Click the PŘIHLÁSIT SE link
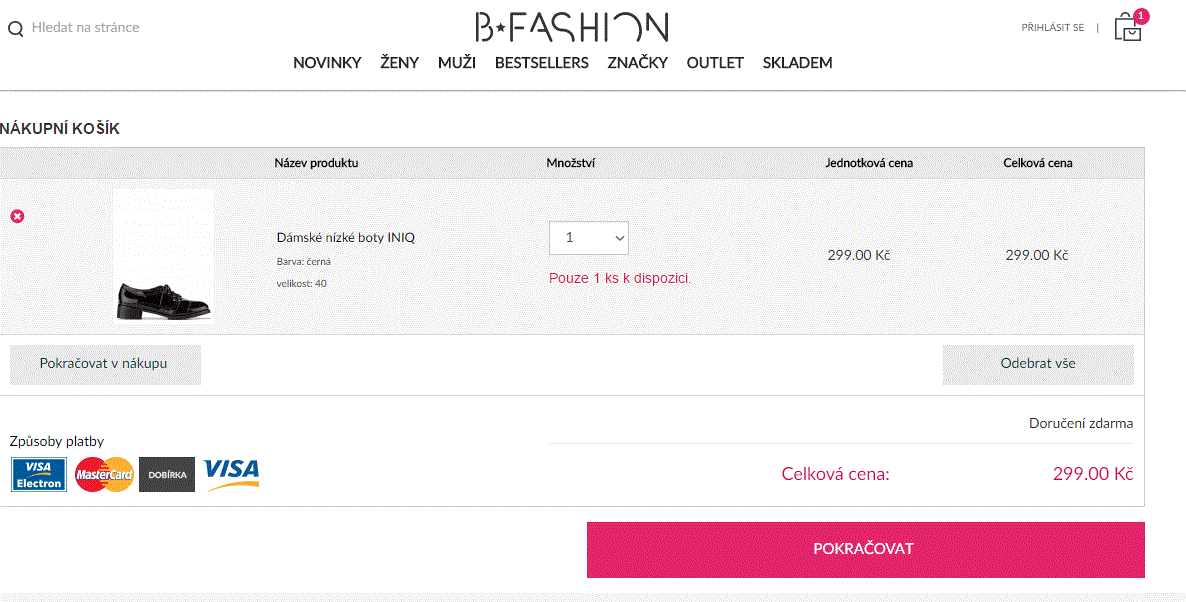The image size is (1186, 602). [x=1052, y=27]
